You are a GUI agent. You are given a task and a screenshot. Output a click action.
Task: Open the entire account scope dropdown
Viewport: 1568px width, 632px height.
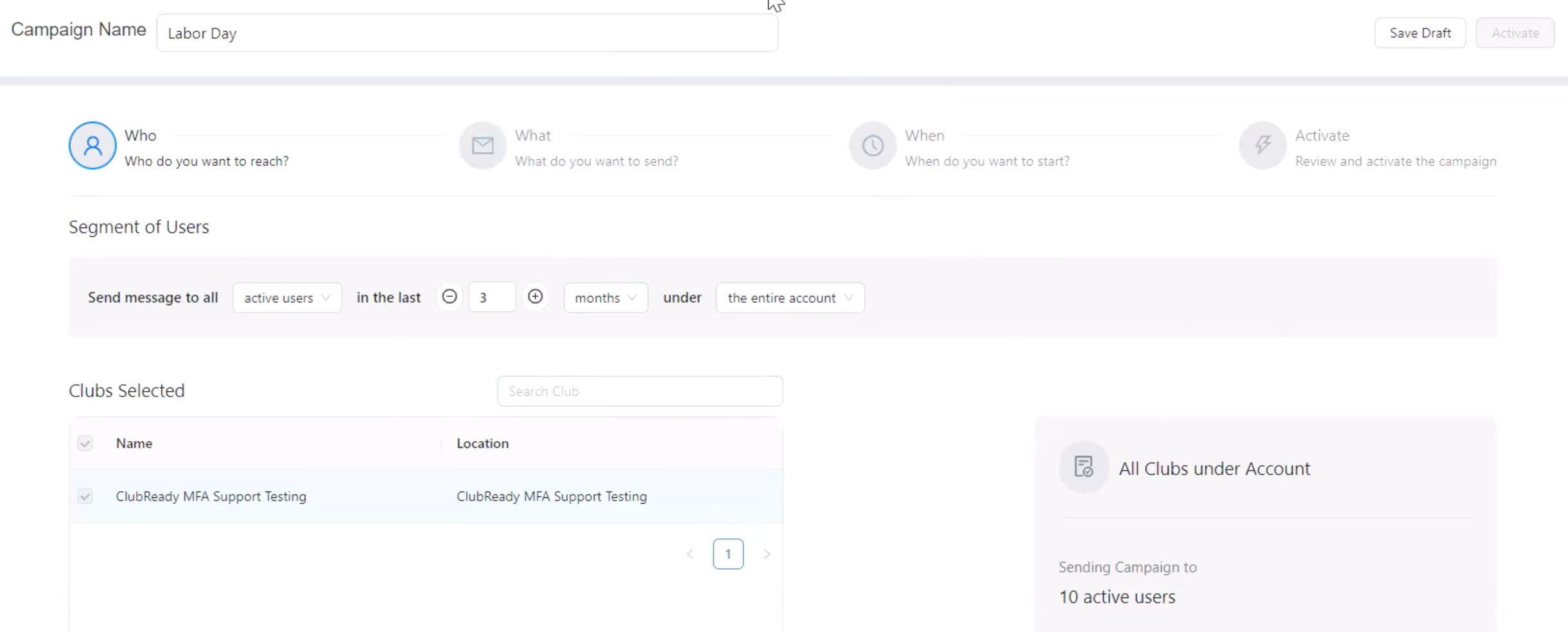(x=790, y=298)
